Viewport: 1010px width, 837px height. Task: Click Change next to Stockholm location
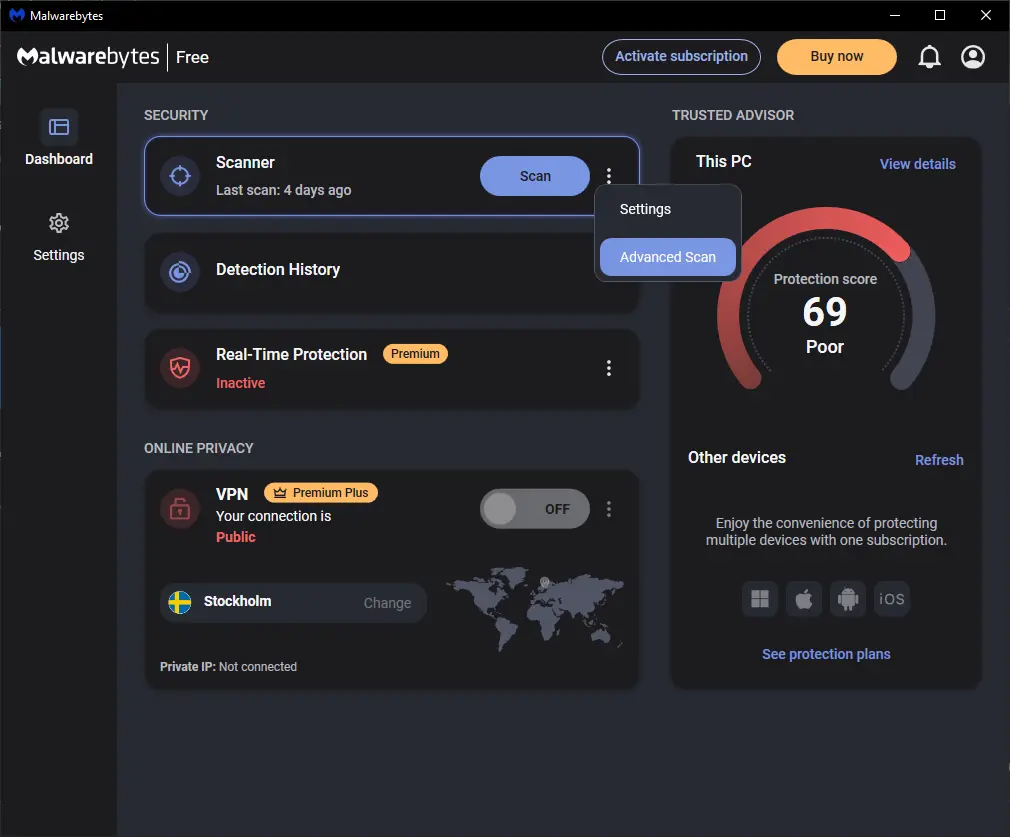(387, 603)
